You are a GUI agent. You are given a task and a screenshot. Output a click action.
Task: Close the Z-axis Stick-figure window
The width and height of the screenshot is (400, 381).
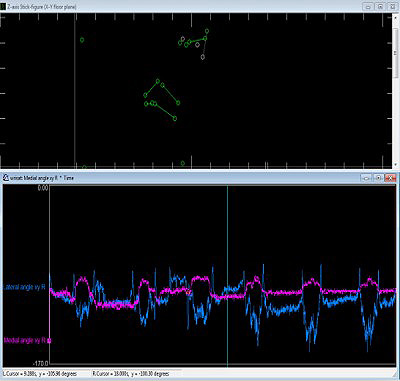393,6
